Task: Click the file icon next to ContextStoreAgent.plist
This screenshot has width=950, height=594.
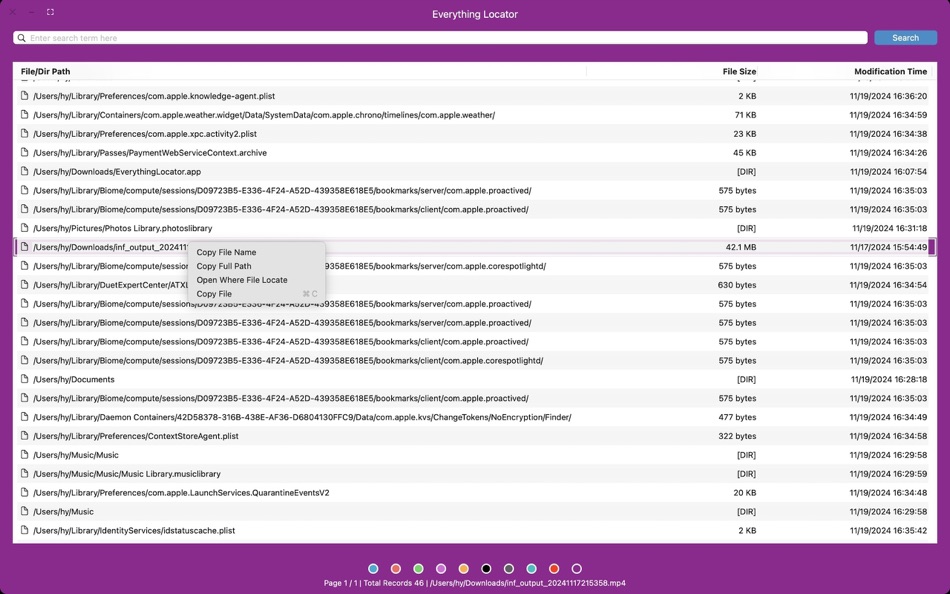Action: pos(24,436)
